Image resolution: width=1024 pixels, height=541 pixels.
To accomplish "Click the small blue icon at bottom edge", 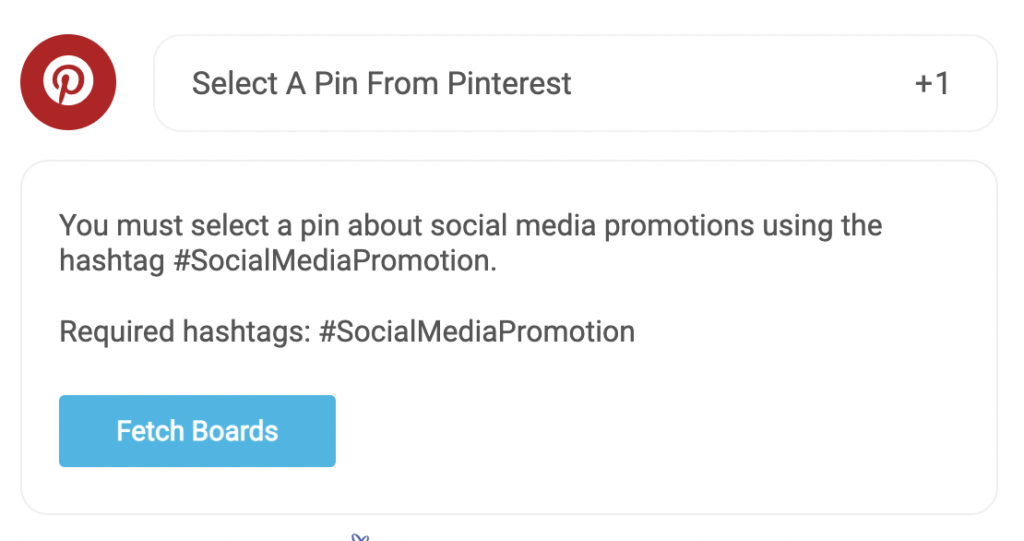I will (x=360, y=537).
